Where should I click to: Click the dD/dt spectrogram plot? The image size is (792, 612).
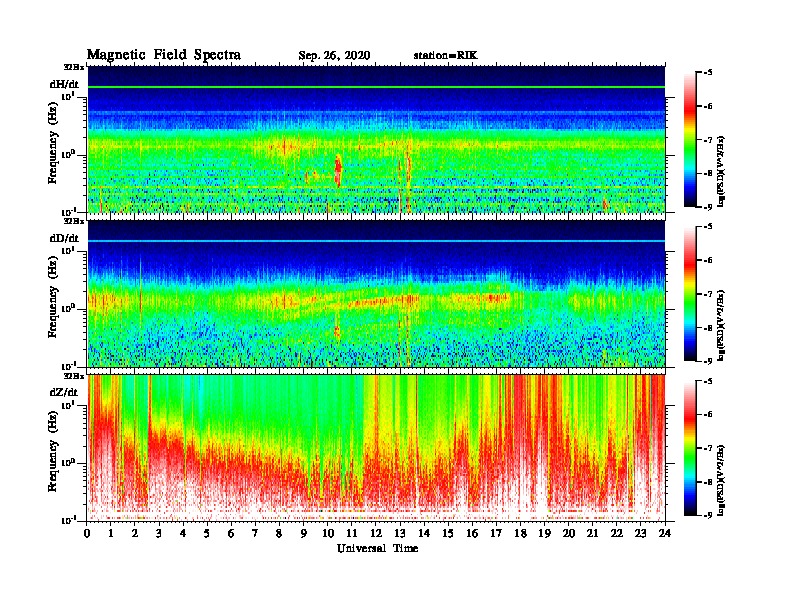click(376, 293)
